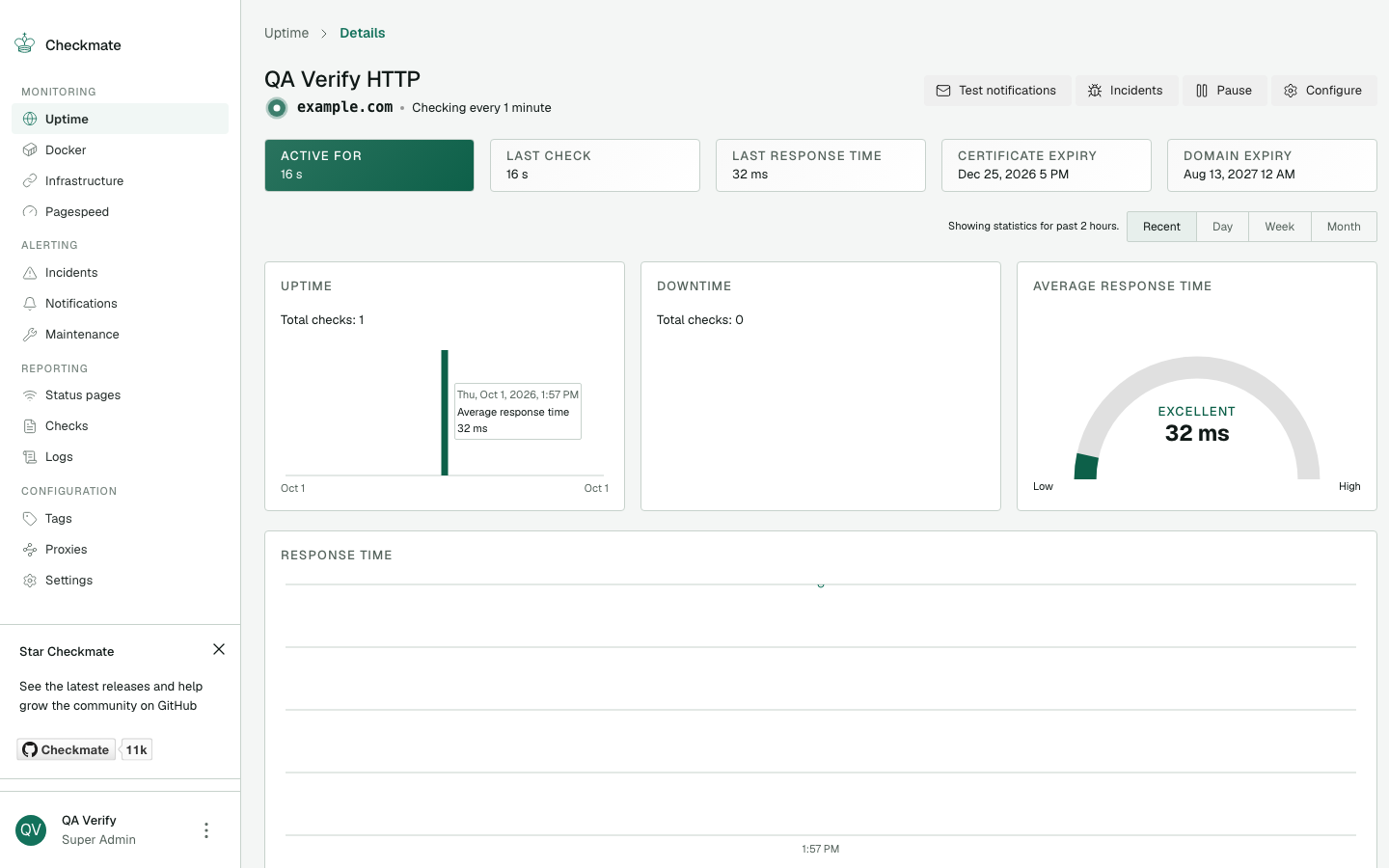
Task: Click the gear icon on Configure button
Action: click(1291, 91)
